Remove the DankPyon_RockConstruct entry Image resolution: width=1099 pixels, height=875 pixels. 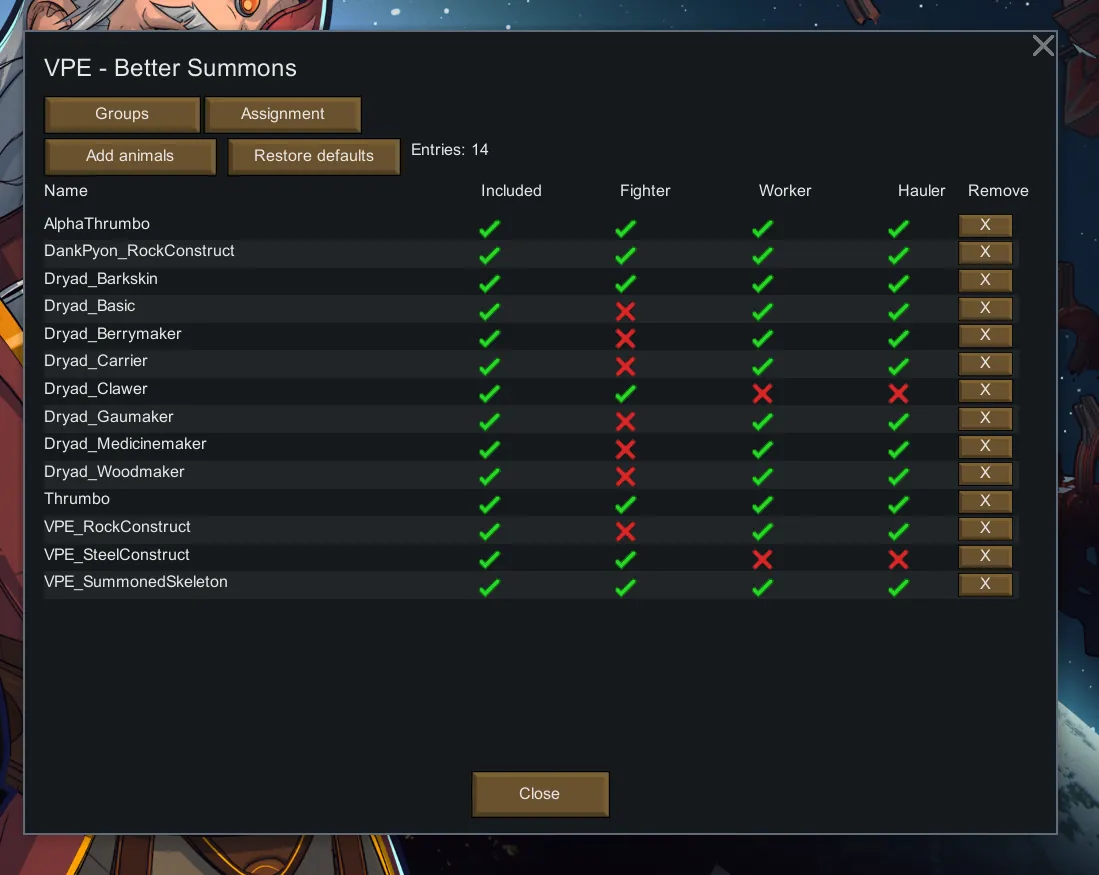(985, 253)
